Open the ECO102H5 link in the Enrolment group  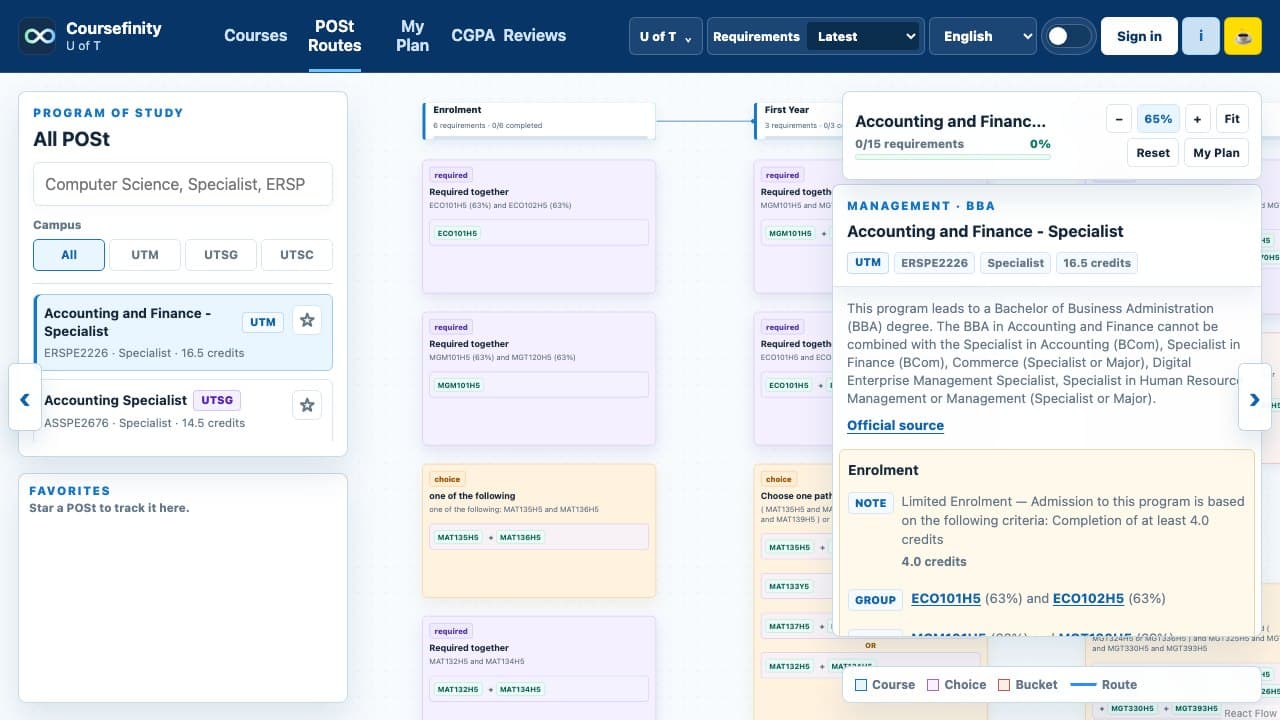tap(1088, 598)
